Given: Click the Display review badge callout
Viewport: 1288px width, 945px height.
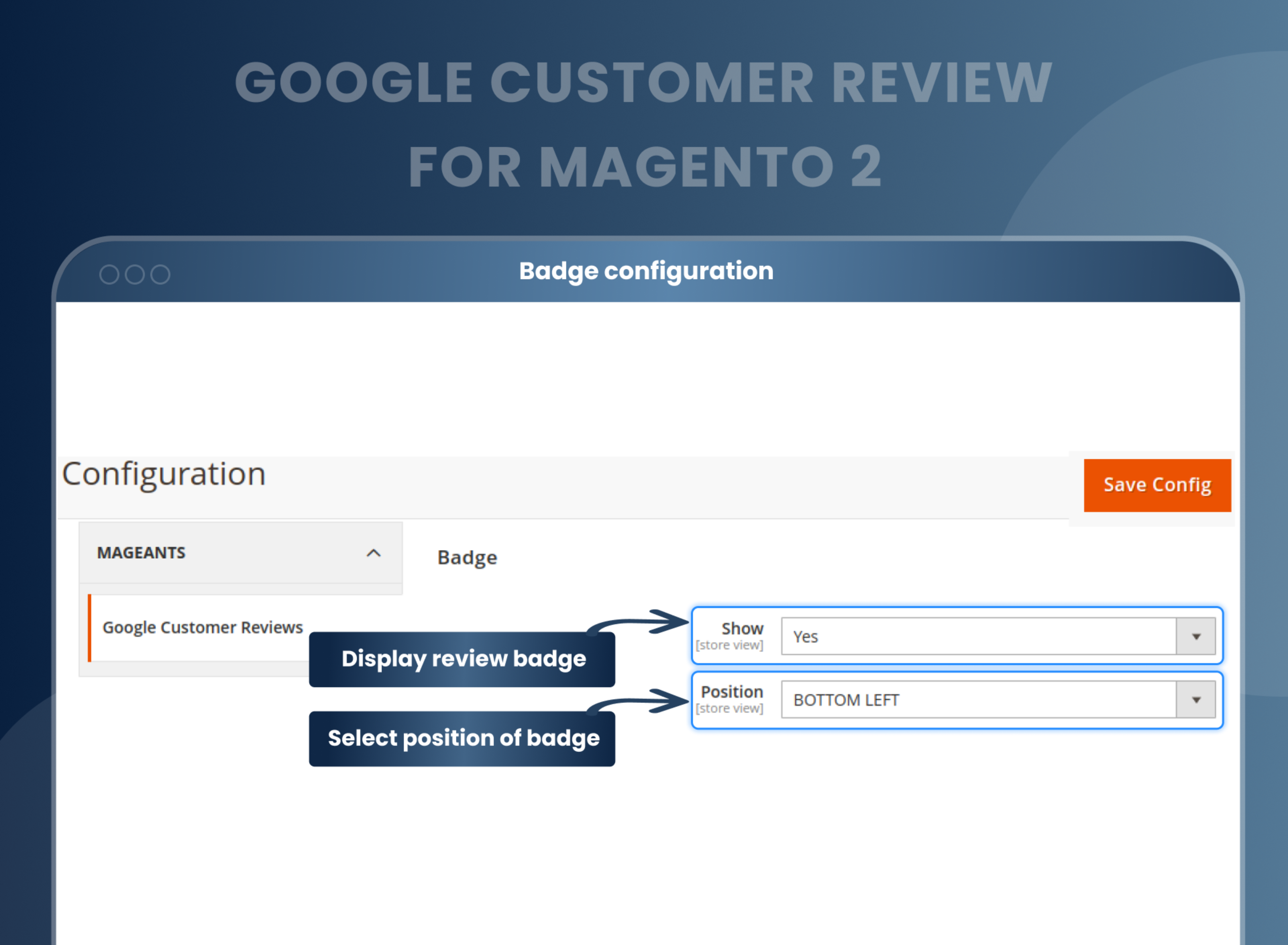Looking at the screenshot, I should [x=462, y=659].
